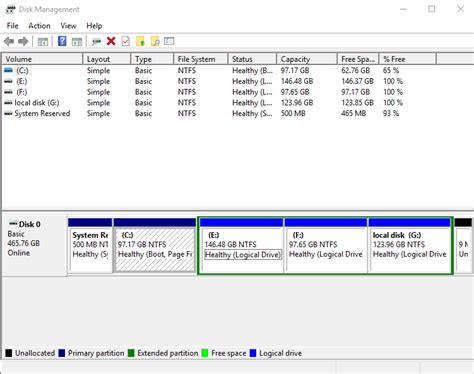Click the 65 % free value
Image resolution: width=474 pixels, height=374 pixels.
391,70
